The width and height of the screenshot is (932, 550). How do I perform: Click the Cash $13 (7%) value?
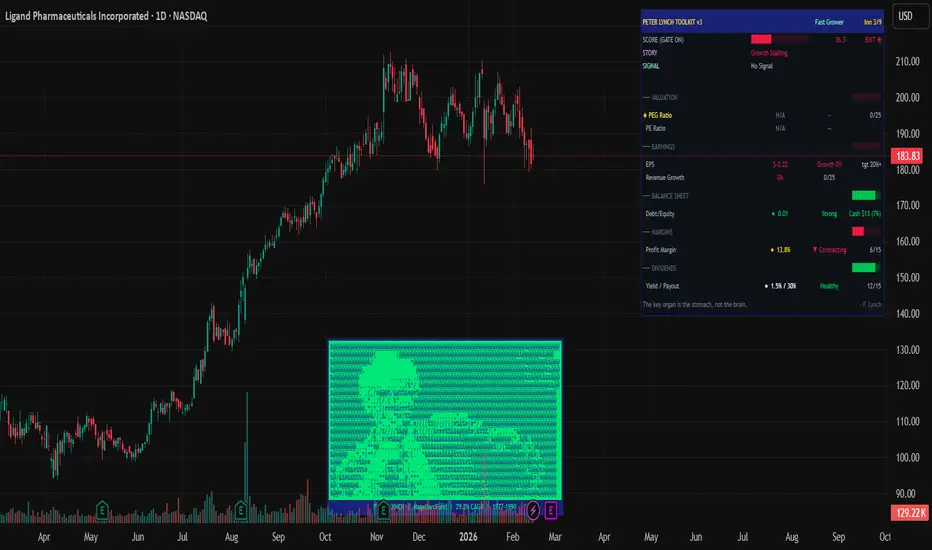pos(865,214)
